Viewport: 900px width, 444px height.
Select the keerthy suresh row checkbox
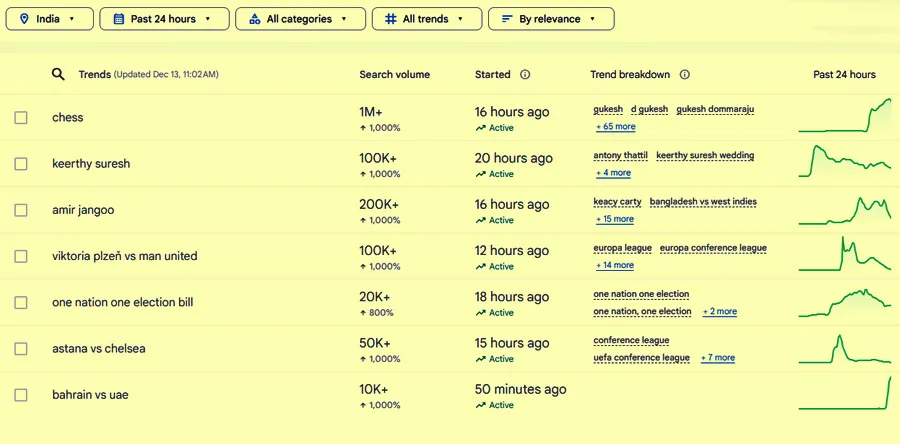(21, 164)
